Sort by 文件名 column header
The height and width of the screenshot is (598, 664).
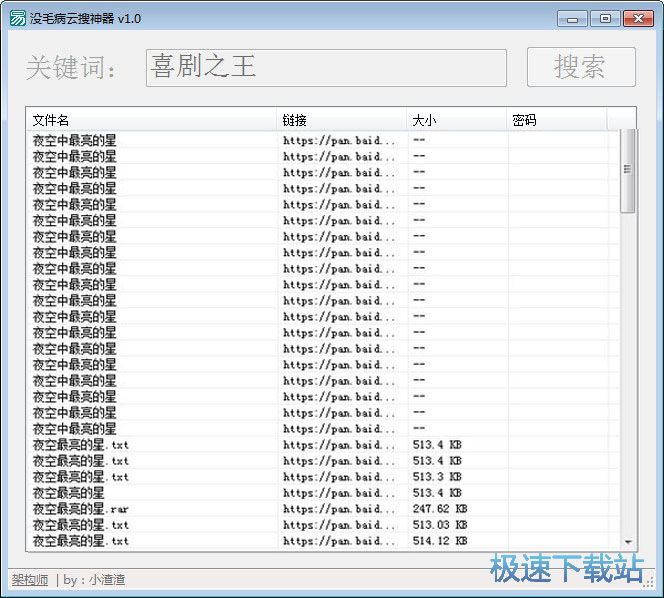click(152, 120)
